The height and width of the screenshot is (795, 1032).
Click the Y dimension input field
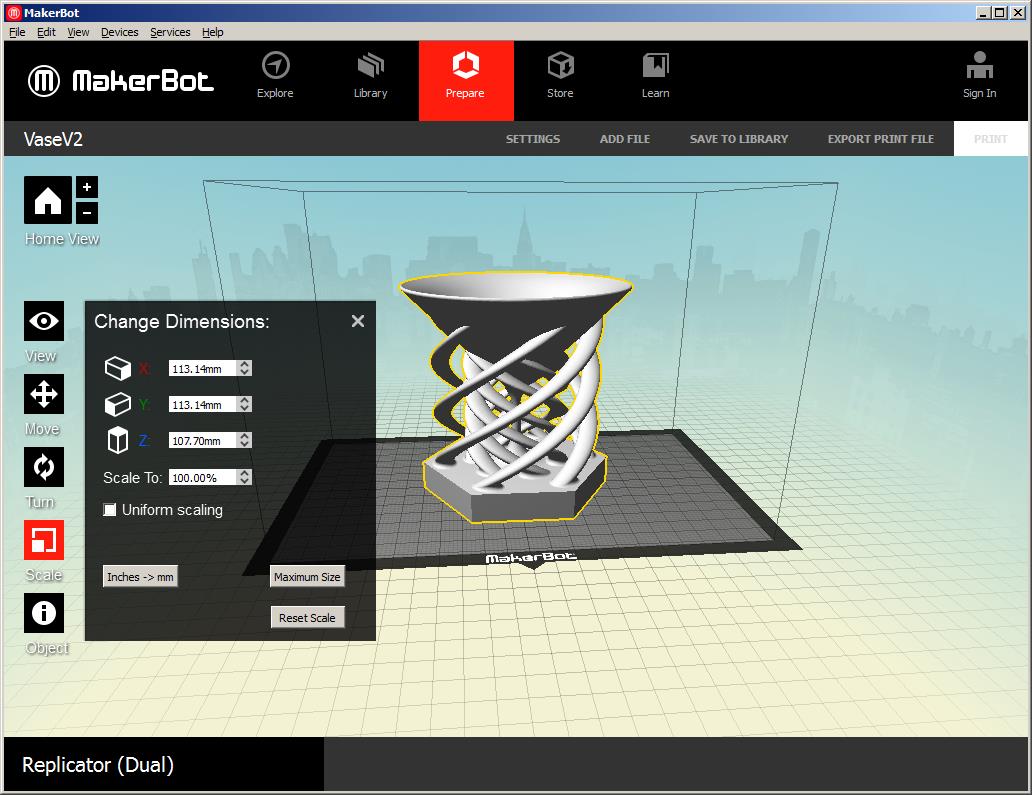(202, 404)
